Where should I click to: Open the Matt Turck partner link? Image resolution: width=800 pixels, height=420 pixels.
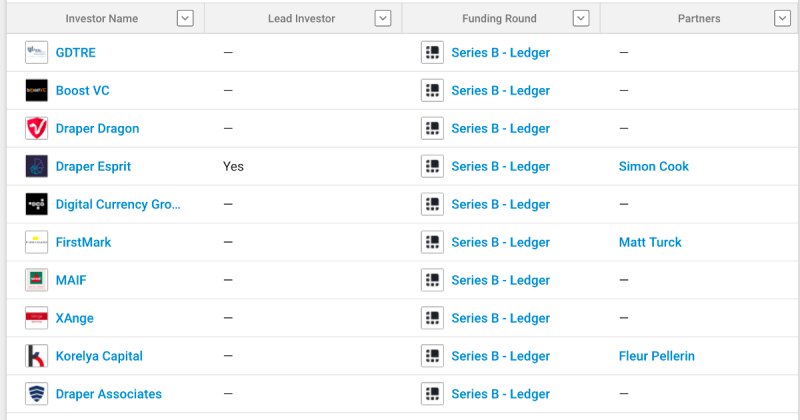point(650,242)
